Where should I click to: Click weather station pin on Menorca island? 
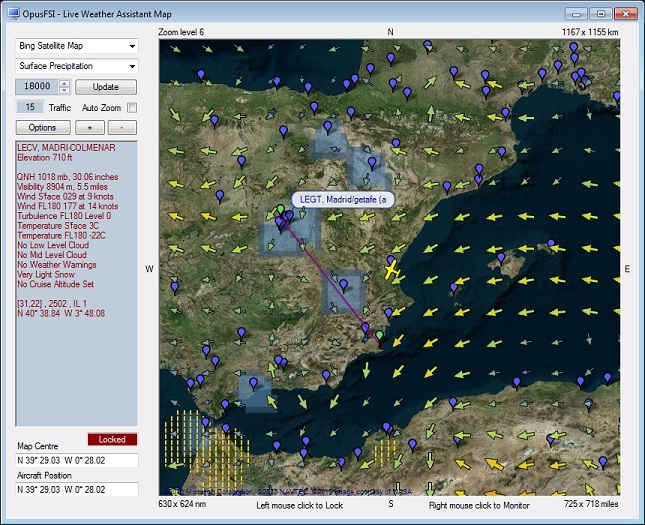551,243
